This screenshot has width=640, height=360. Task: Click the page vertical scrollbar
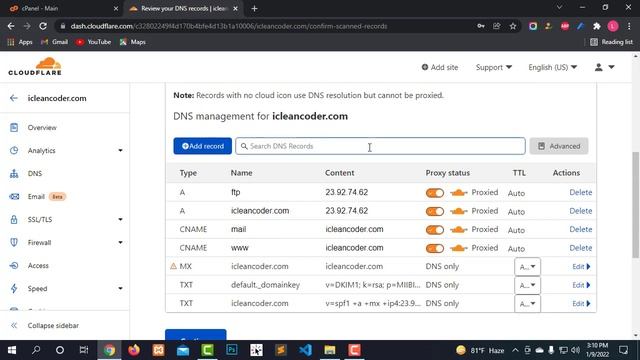point(636,204)
